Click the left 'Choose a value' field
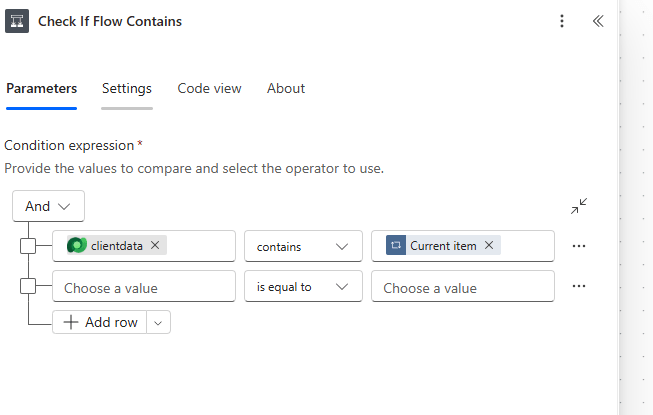 click(x=143, y=287)
